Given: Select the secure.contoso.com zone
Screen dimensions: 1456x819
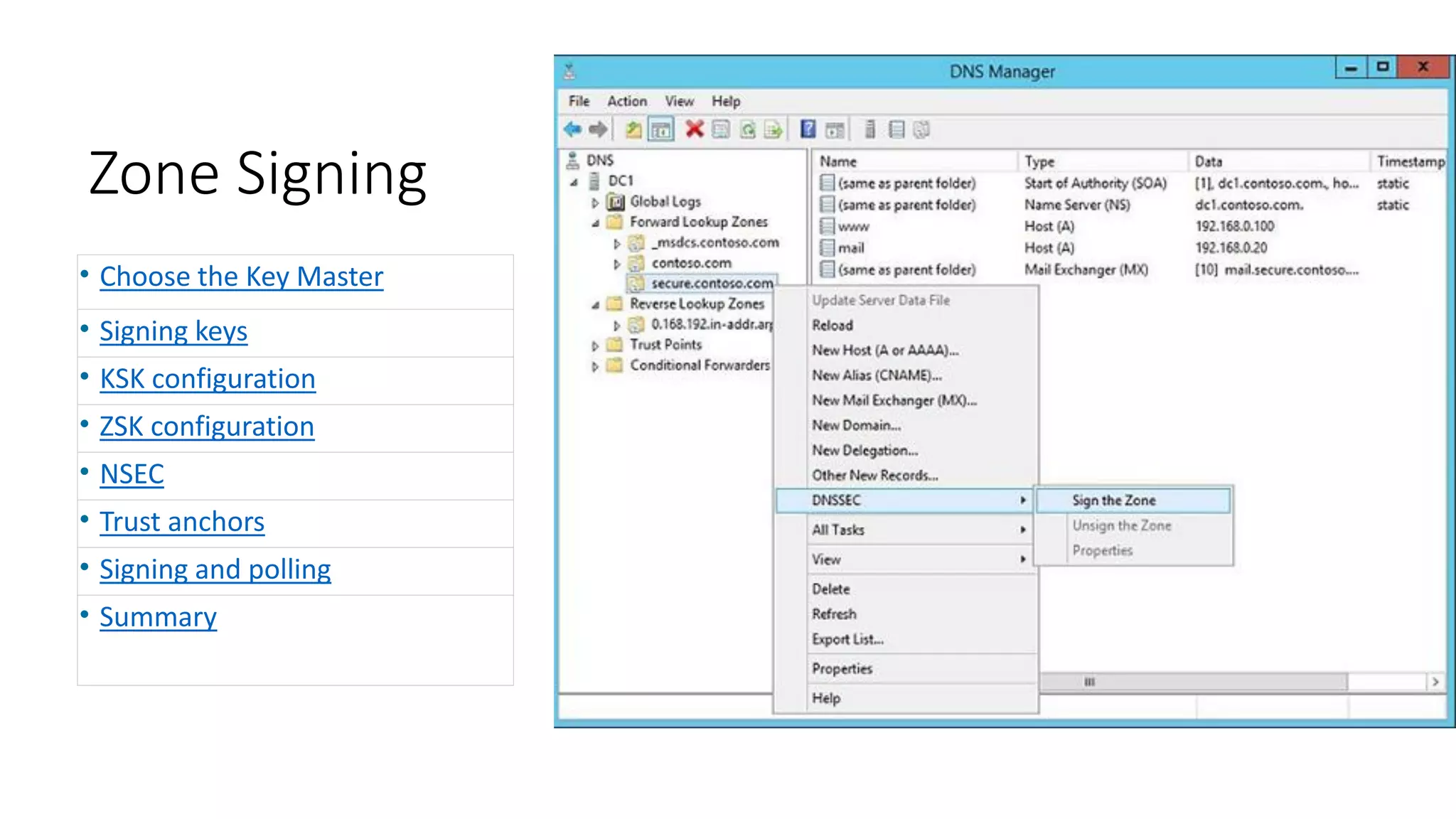Looking at the screenshot, I should 712,284.
